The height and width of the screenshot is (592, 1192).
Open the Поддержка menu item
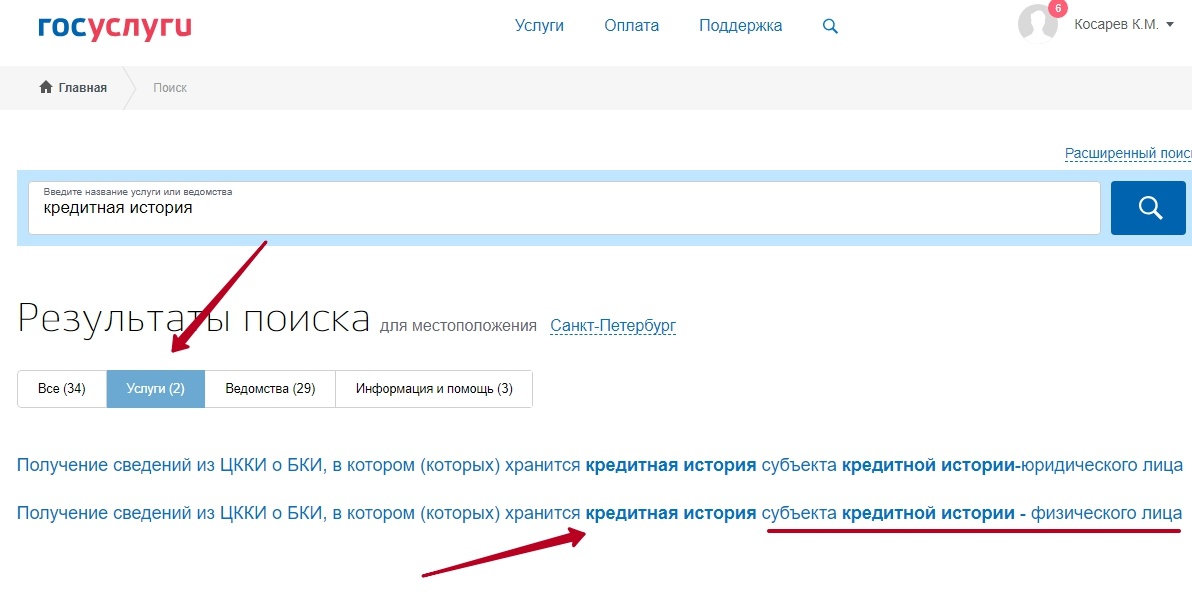[x=740, y=25]
